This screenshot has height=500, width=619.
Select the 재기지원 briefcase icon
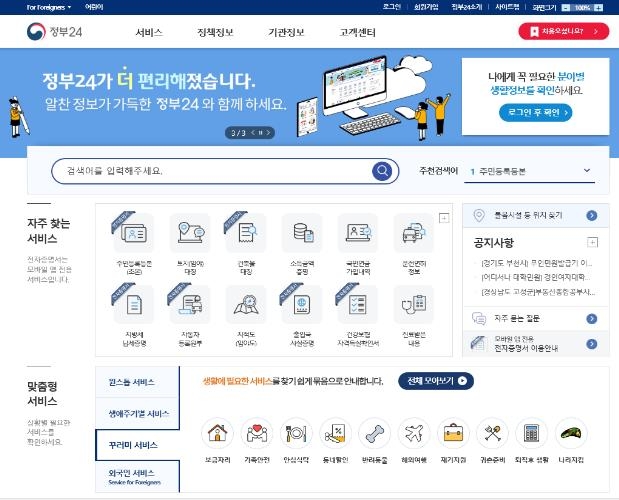[453, 433]
